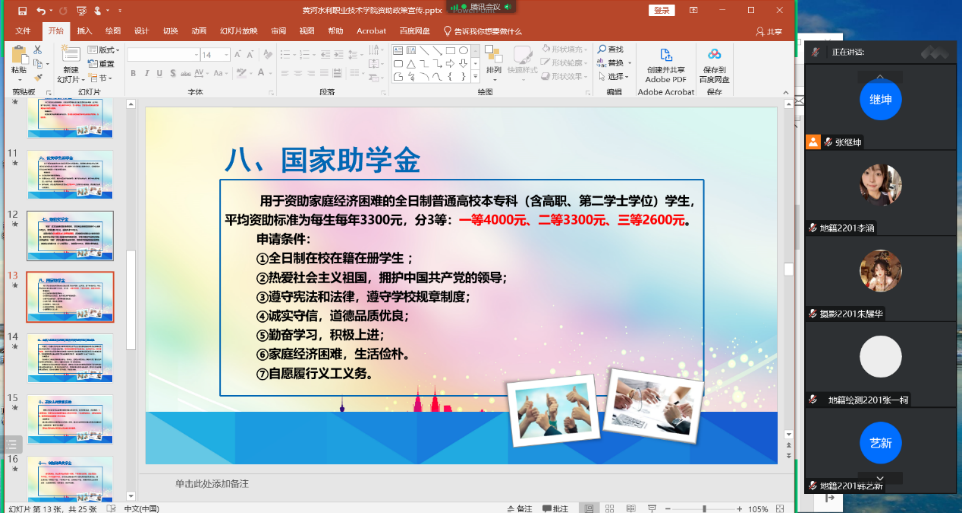
Task: Click the Undo arrow icon
Action: pos(39,10)
